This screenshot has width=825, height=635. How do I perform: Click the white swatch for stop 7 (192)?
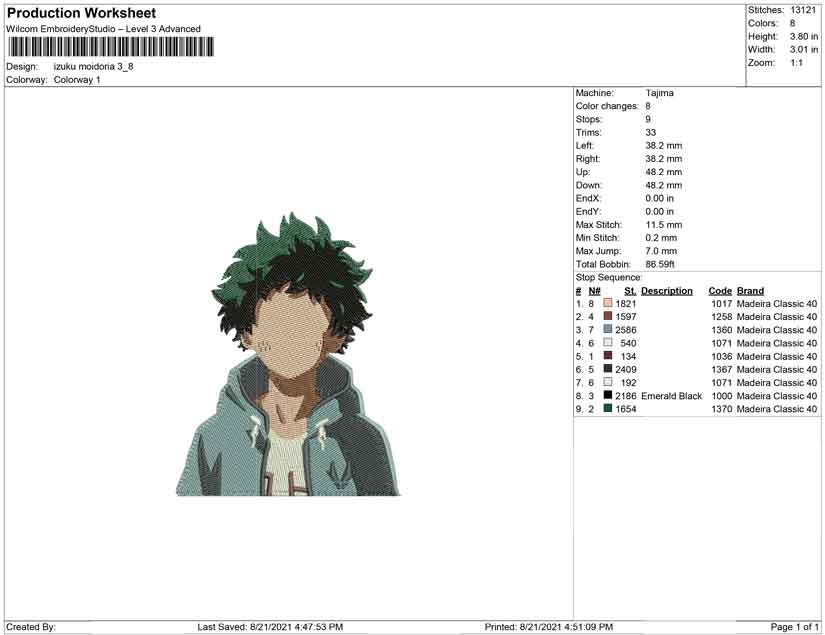[608, 382]
